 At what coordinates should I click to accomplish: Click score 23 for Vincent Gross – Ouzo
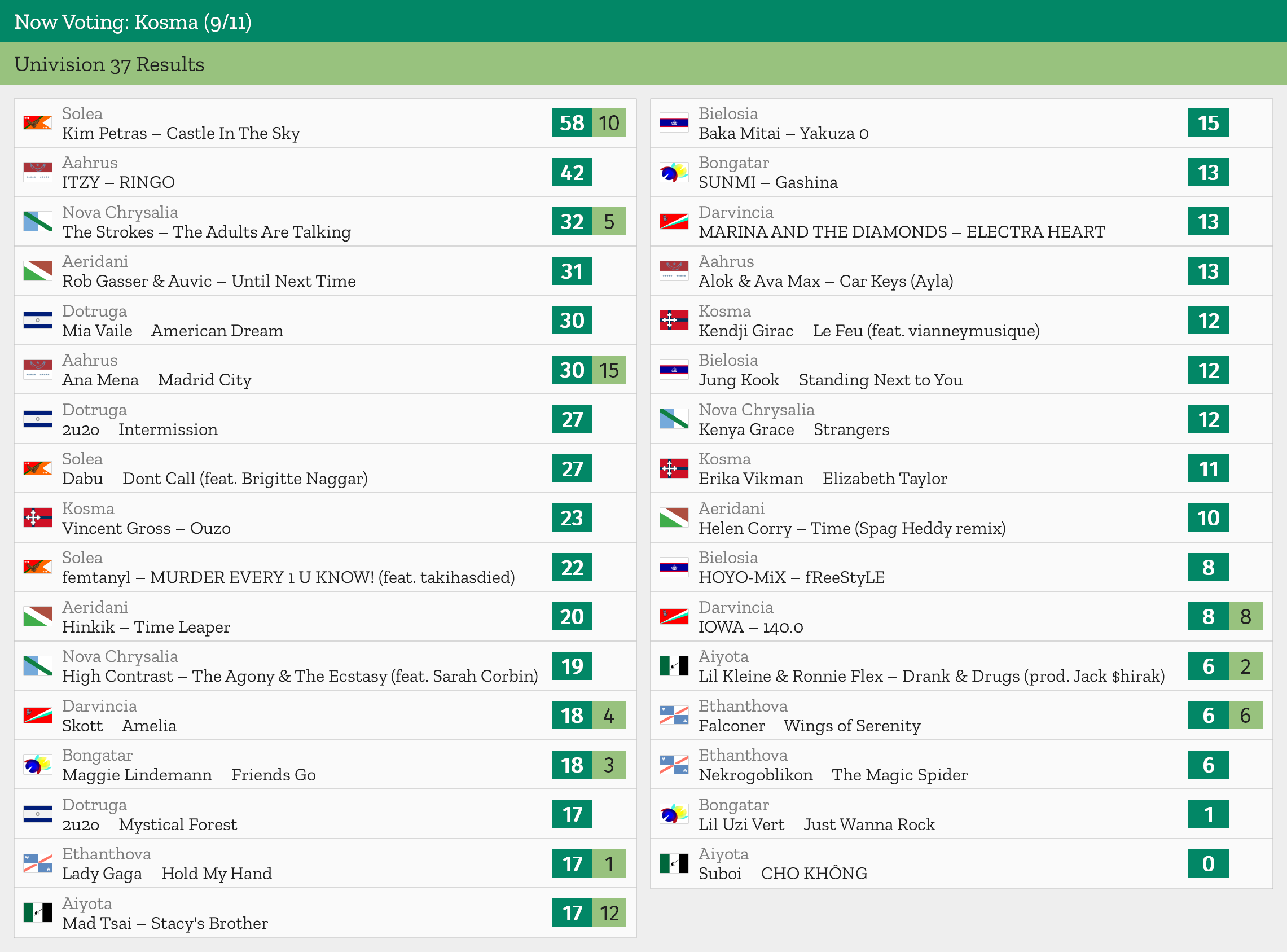click(x=572, y=517)
